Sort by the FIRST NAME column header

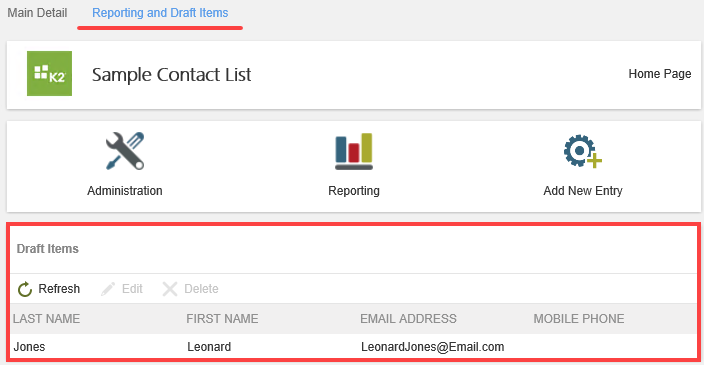pos(222,319)
